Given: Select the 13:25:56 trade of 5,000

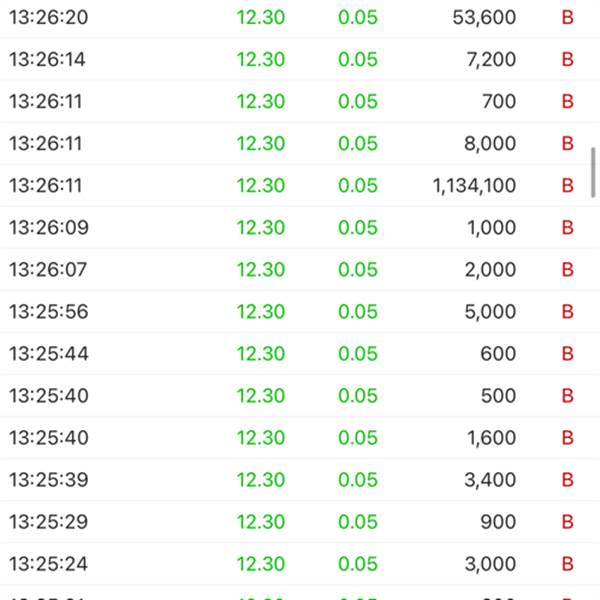Looking at the screenshot, I should pos(300,311).
